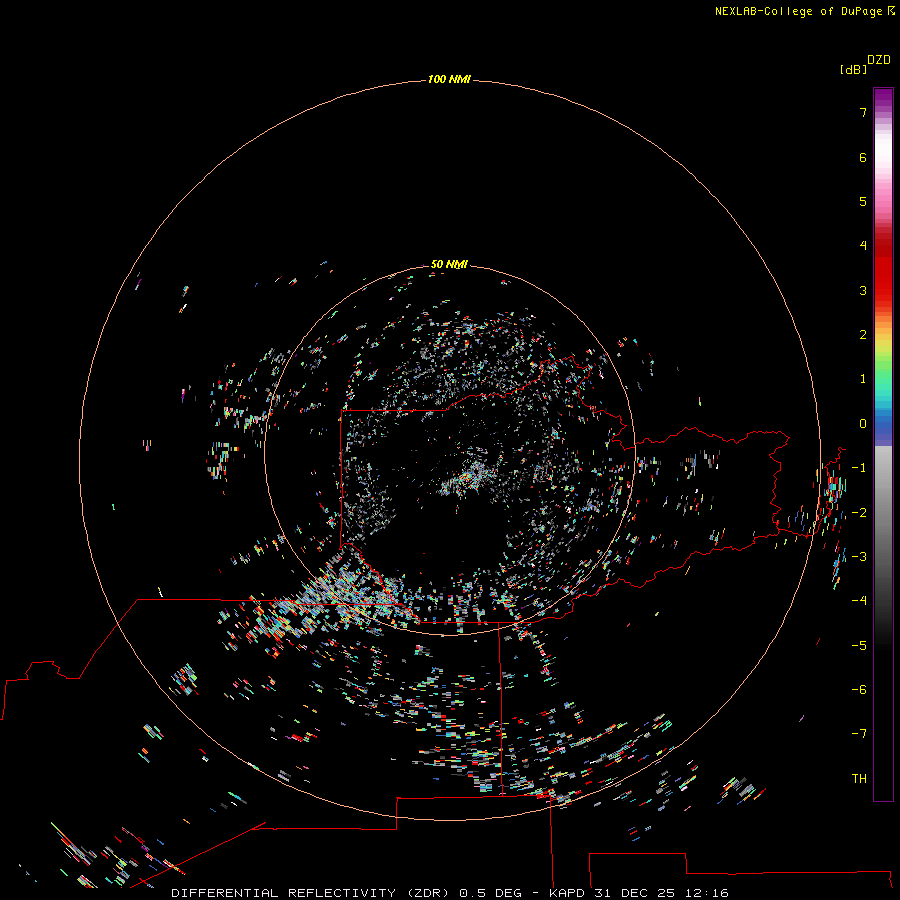Click the 4 dB scale label

[x=863, y=246]
